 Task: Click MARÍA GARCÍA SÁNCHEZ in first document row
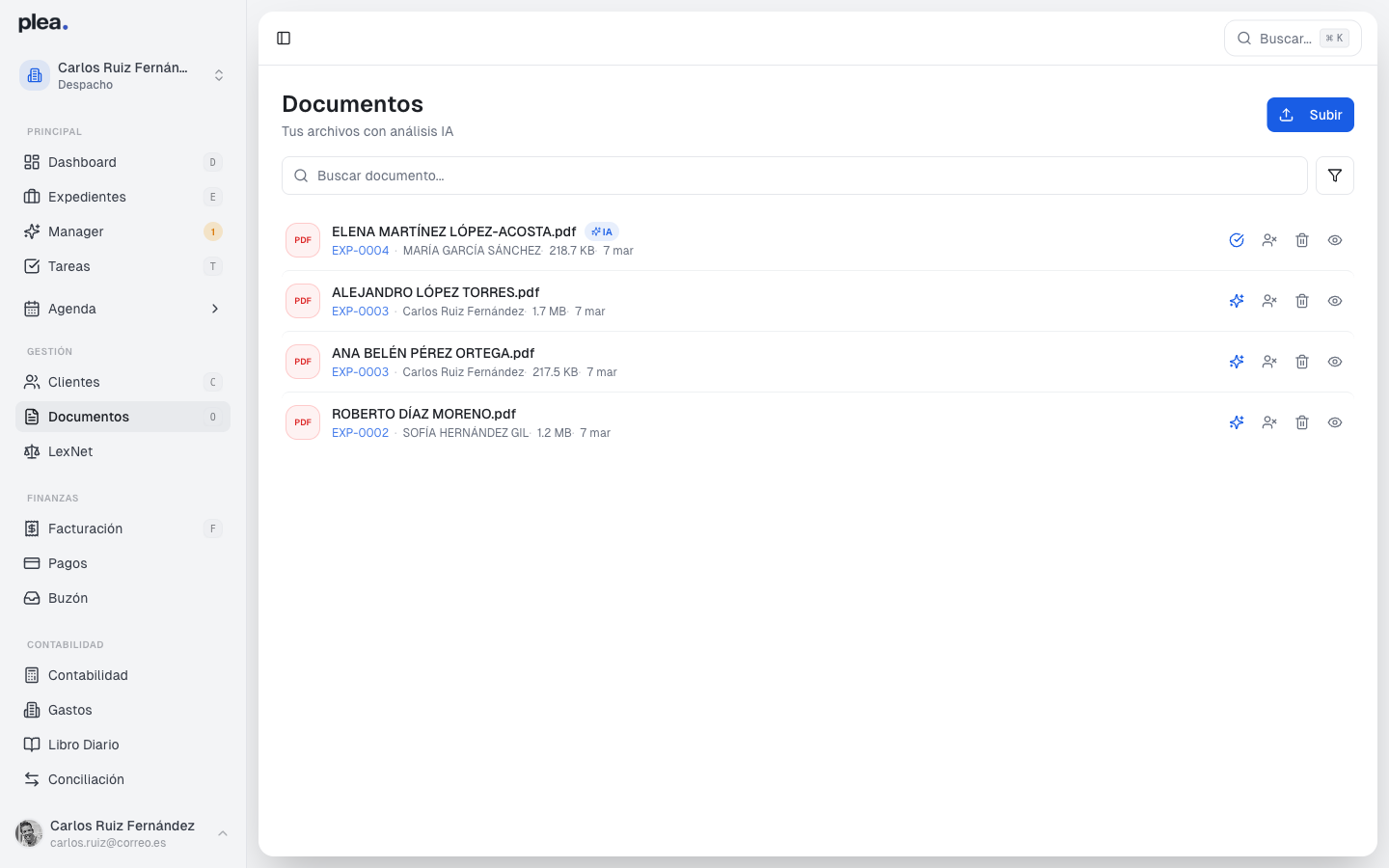tap(472, 251)
